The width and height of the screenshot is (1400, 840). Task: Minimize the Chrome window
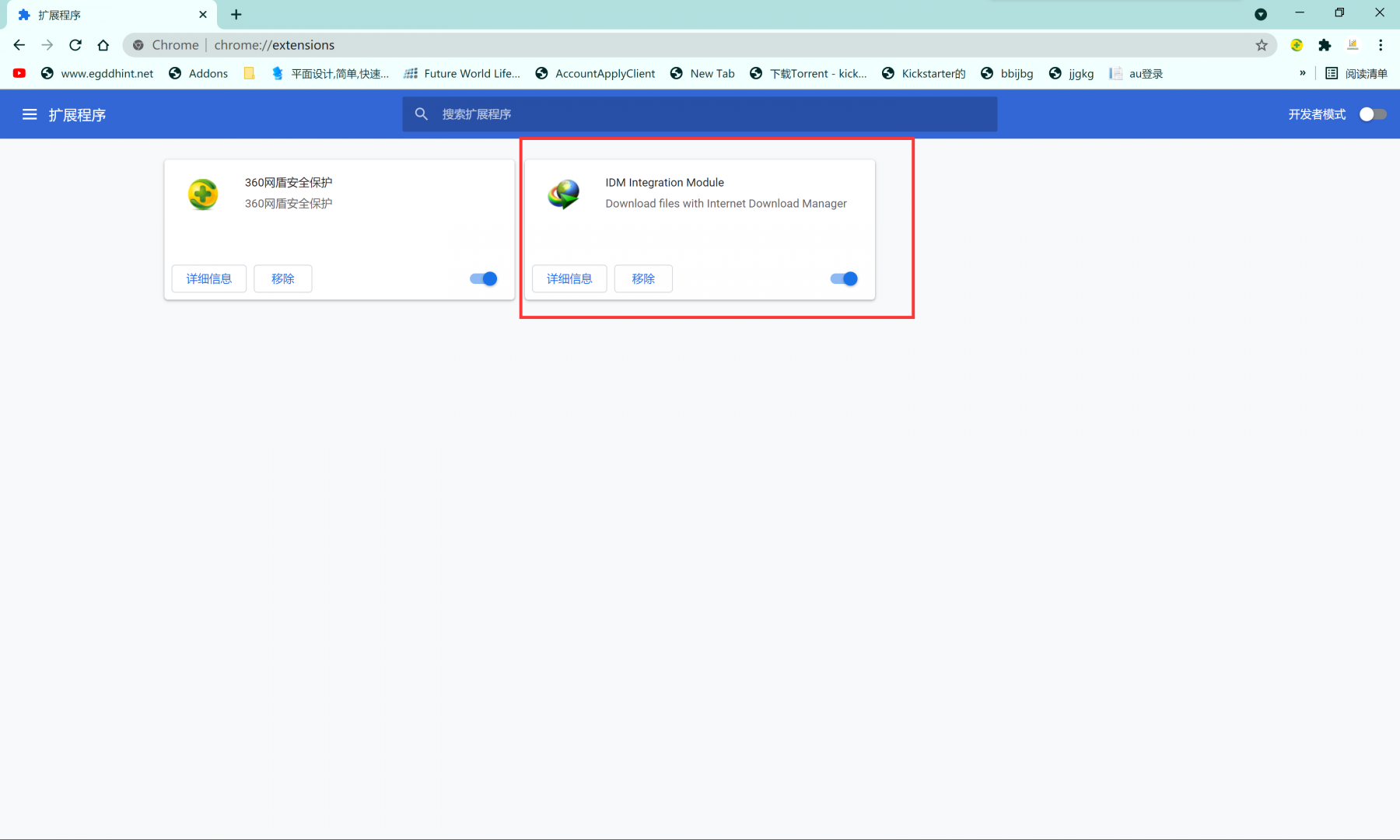1300,13
